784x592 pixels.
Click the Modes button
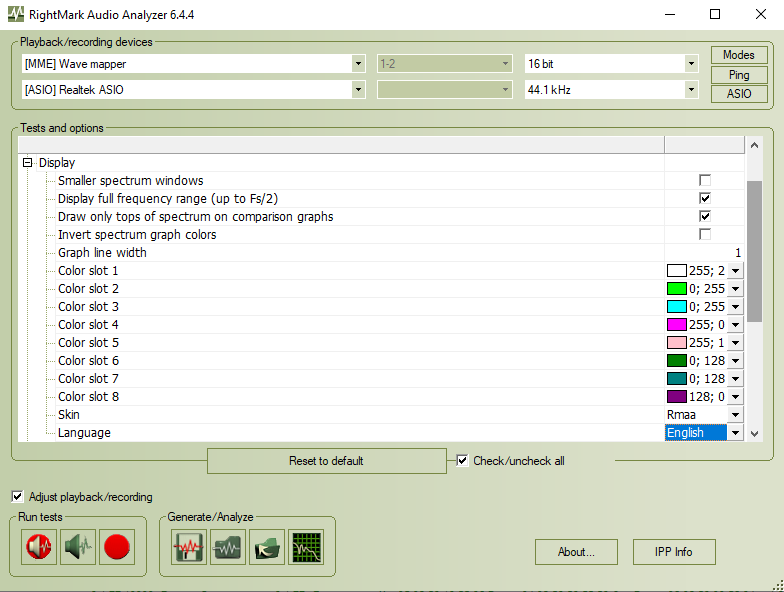pyautogui.click(x=739, y=55)
